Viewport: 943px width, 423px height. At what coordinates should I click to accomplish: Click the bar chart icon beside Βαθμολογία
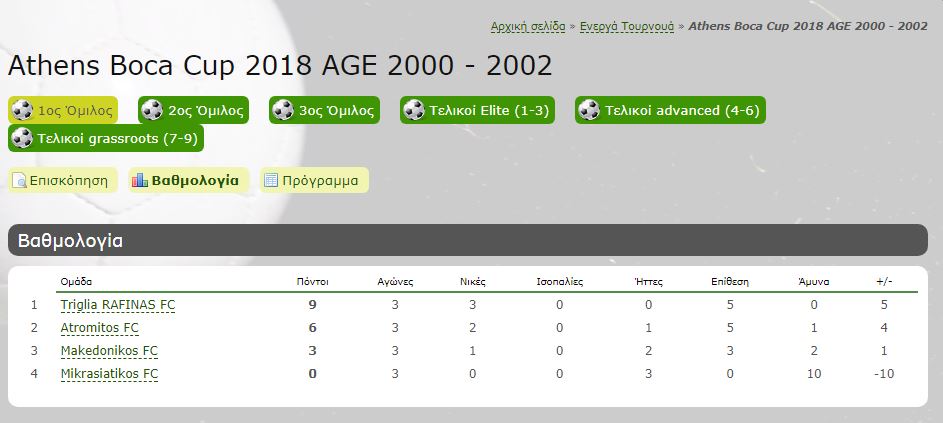coord(140,181)
